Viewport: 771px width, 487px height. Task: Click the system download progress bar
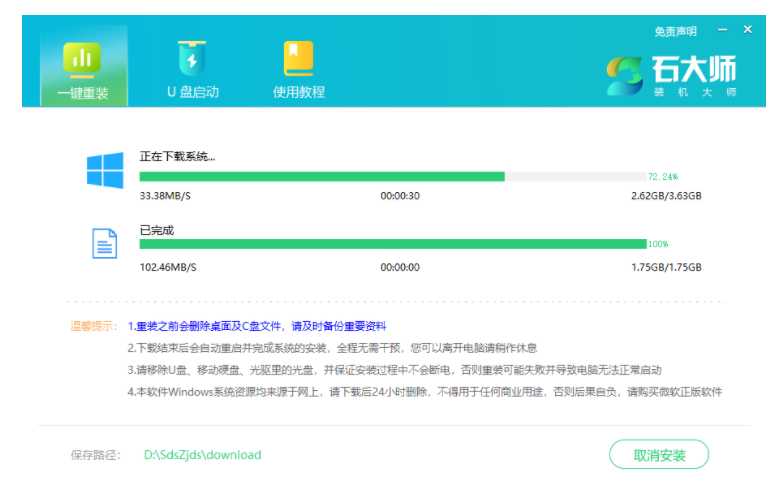392,176
